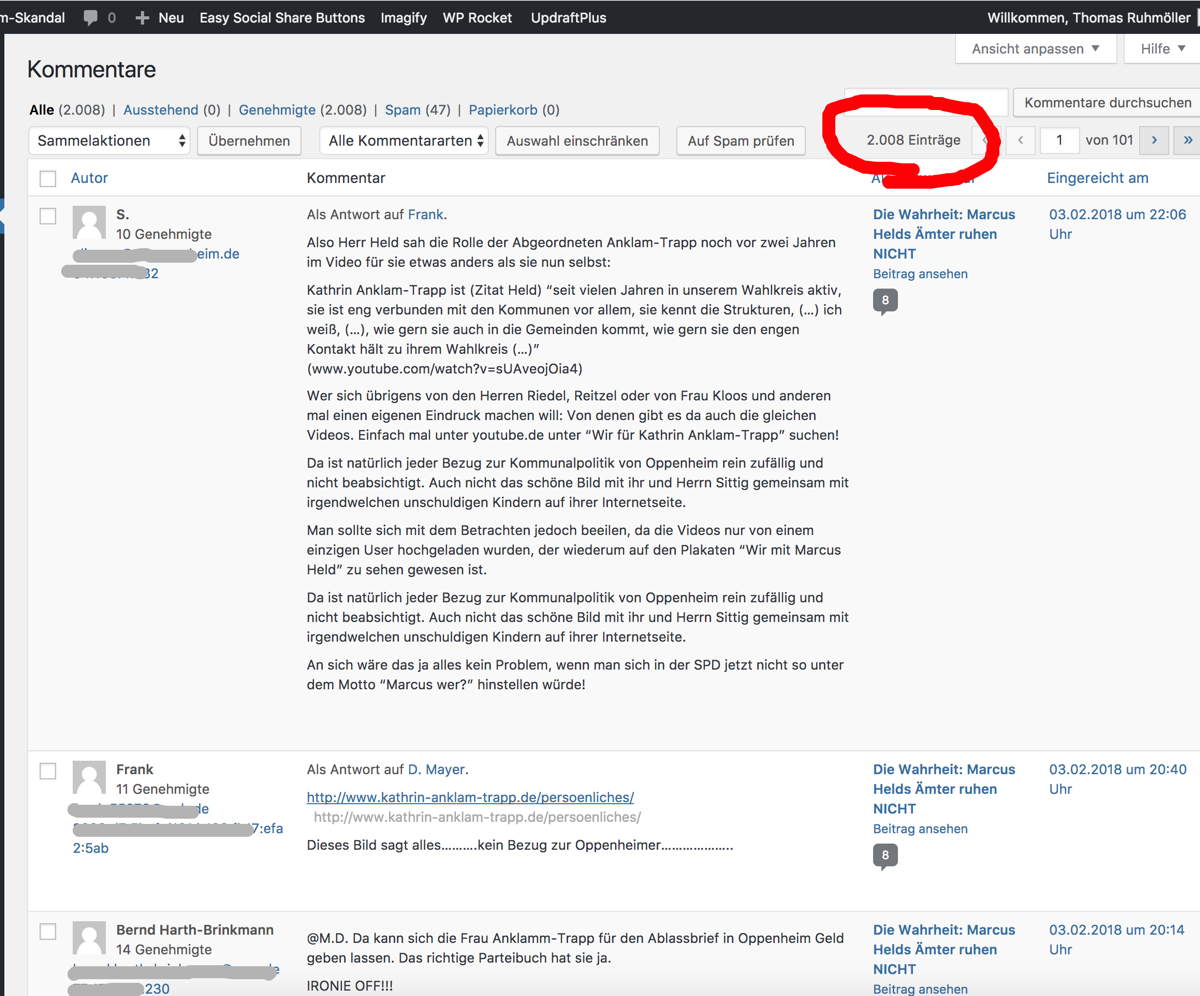Check the select-all checkbox in header
The width and height of the screenshot is (1200, 996).
(48, 179)
